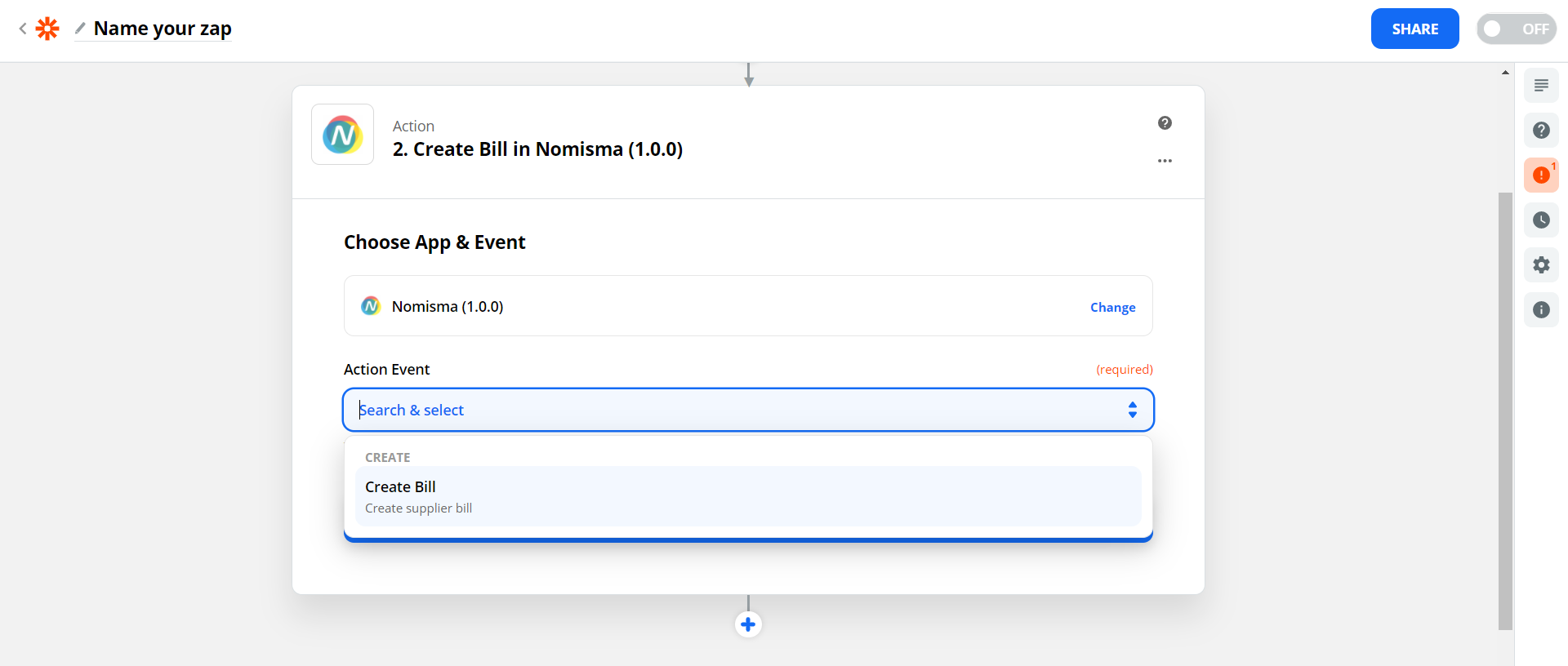Click '2. Create Bill in Nomisma (1.0.0)' title

pos(537,149)
